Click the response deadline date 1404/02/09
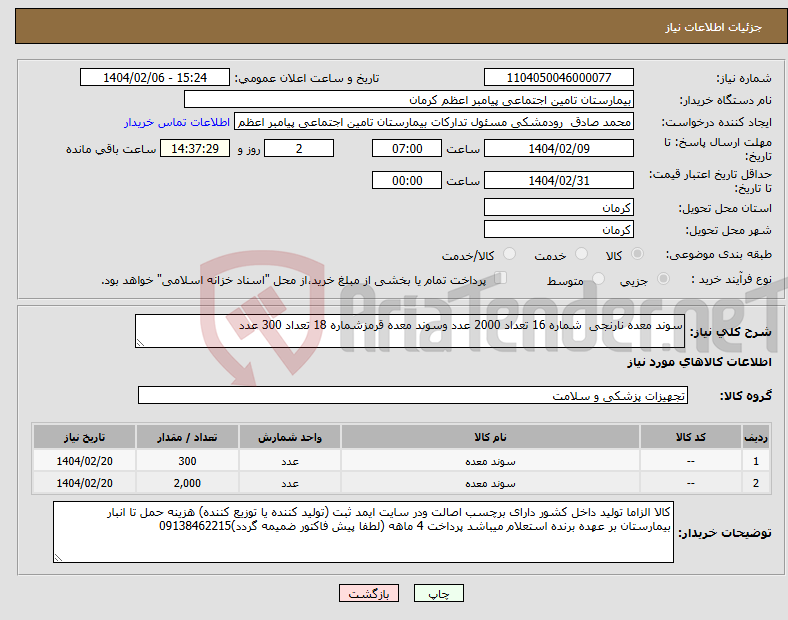This screenshot has height=620, width=788. point(558,149)
